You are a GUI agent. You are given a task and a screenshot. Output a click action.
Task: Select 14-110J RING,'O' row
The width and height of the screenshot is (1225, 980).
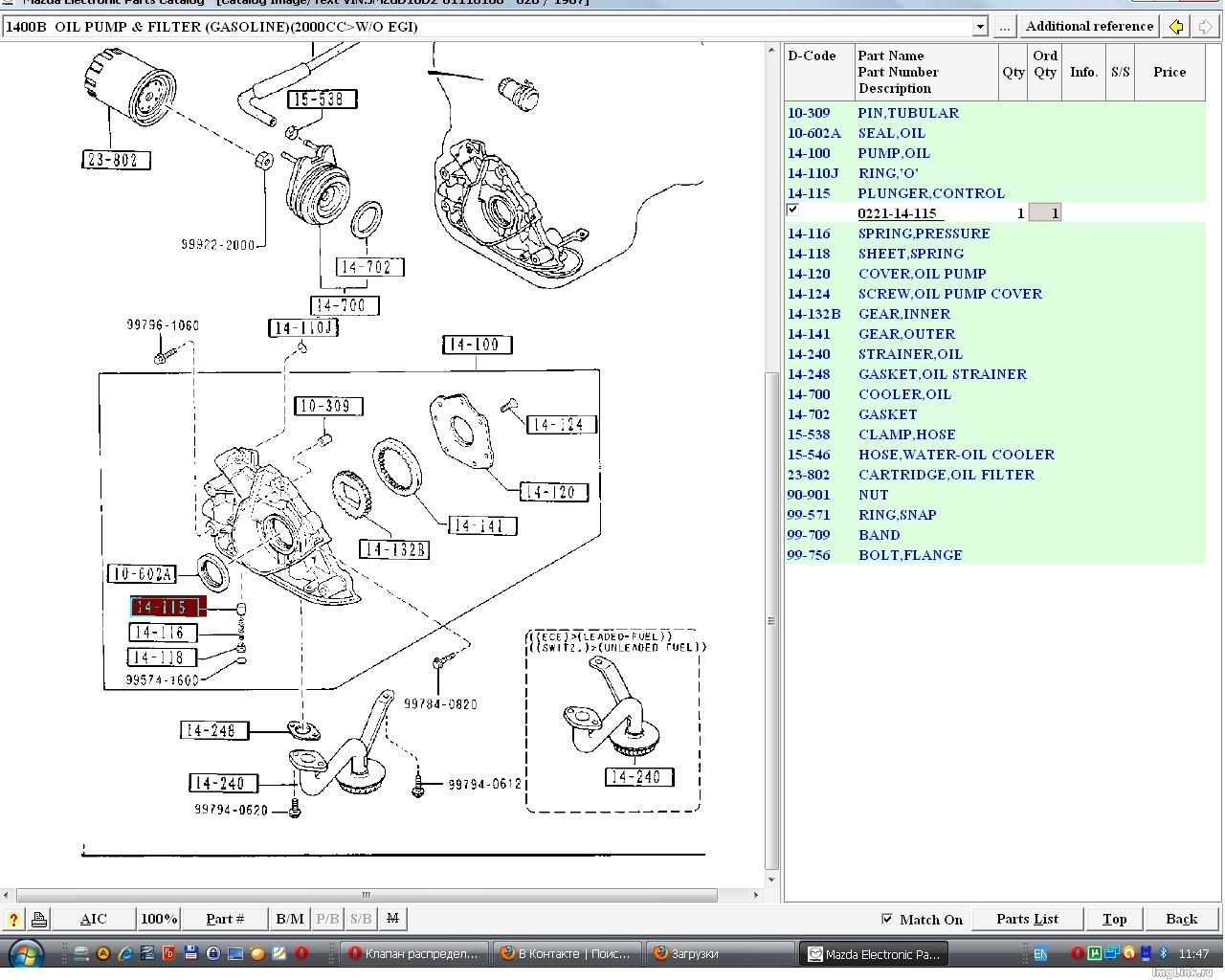click(x=995, y=173)
